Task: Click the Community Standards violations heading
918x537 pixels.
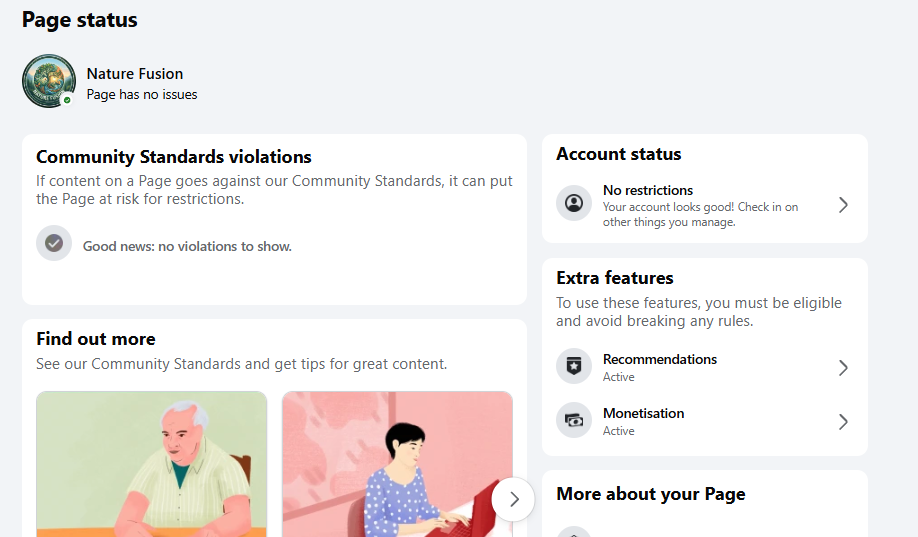Action: (x=174, y=157)
